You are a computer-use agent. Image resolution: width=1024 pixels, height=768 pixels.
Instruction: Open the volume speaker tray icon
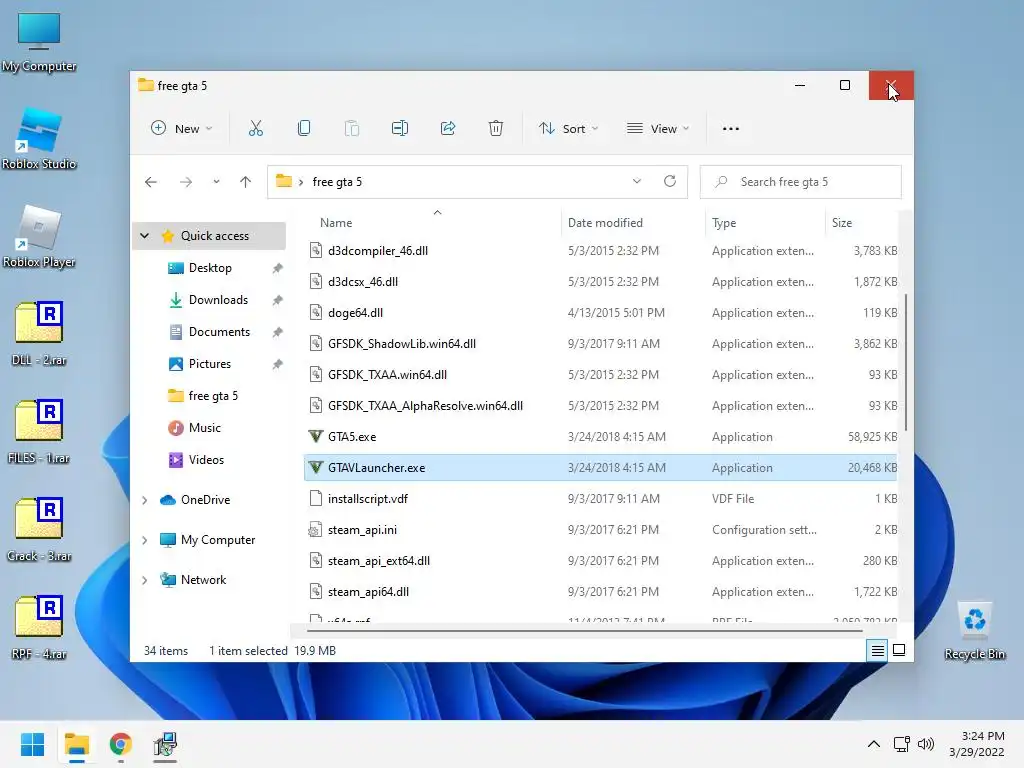[x=925, y=744]
